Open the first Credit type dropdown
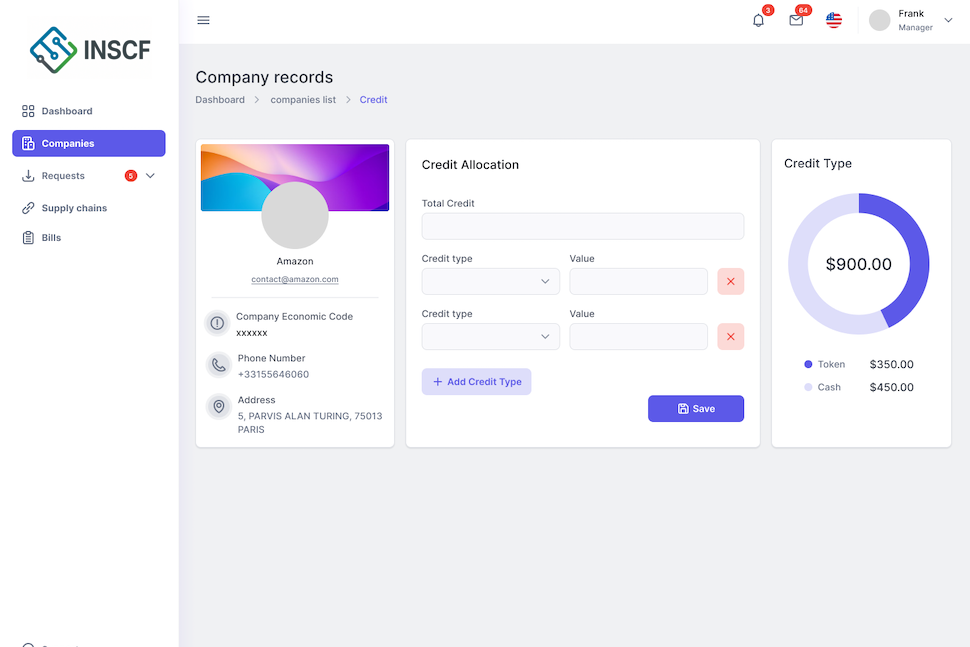Viewport: 970px width, 647px height. point(490,282)
